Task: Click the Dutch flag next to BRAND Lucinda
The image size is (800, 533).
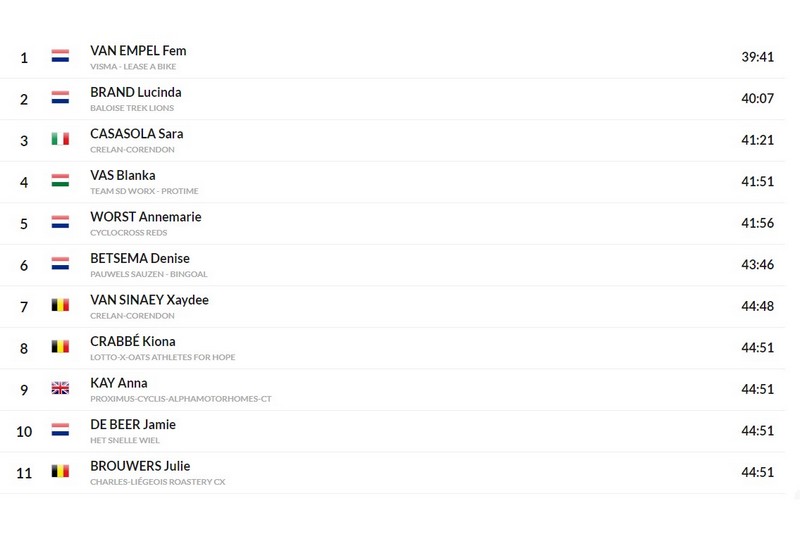Action: [60, 97]
